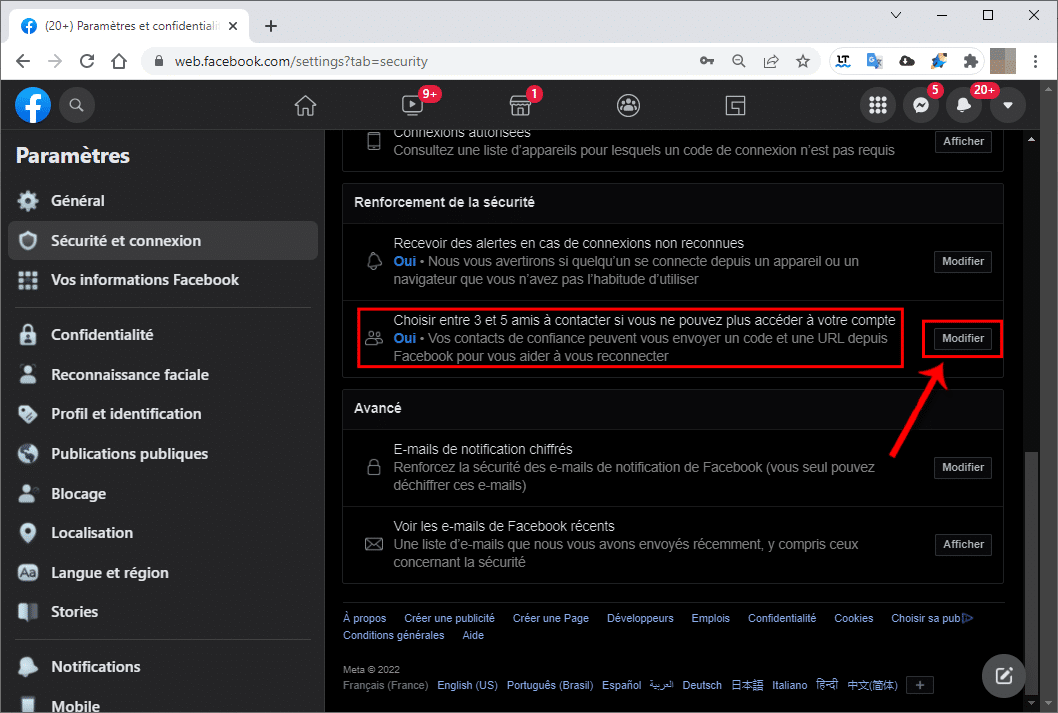Open Vos informations Facebook

163,280
